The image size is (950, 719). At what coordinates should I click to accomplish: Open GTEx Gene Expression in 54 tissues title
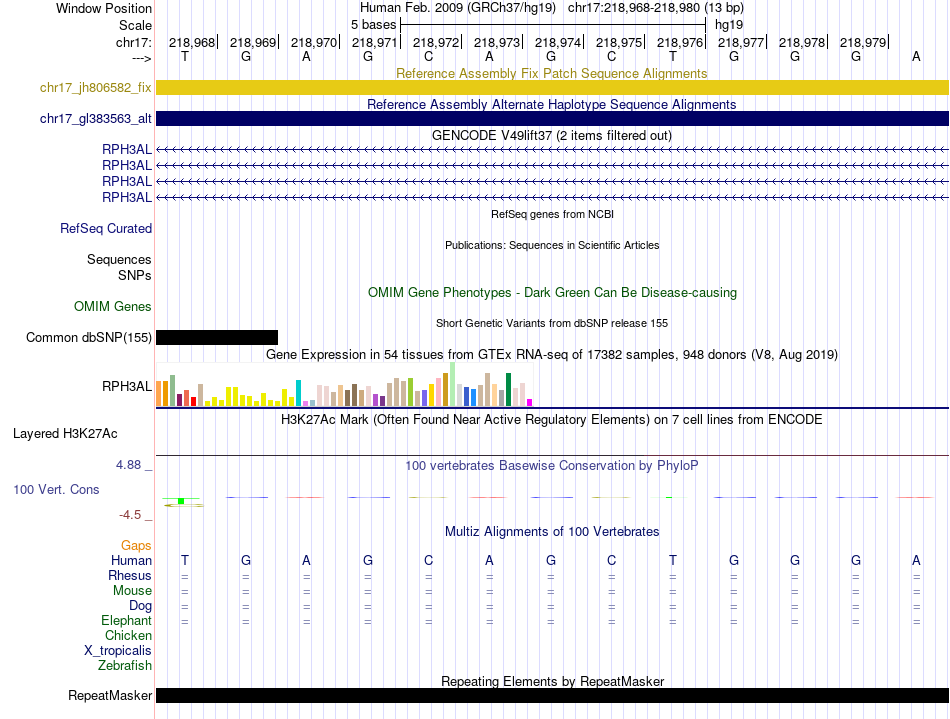(552, 354)
